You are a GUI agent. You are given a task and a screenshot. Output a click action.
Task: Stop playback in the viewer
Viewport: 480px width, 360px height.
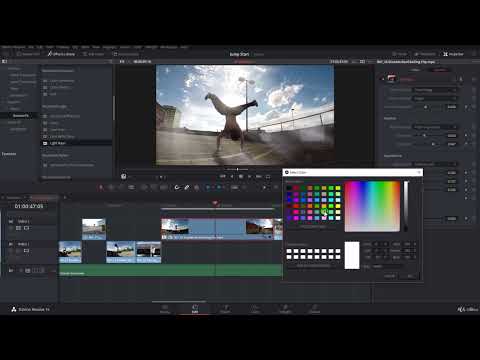click(241, 176)
